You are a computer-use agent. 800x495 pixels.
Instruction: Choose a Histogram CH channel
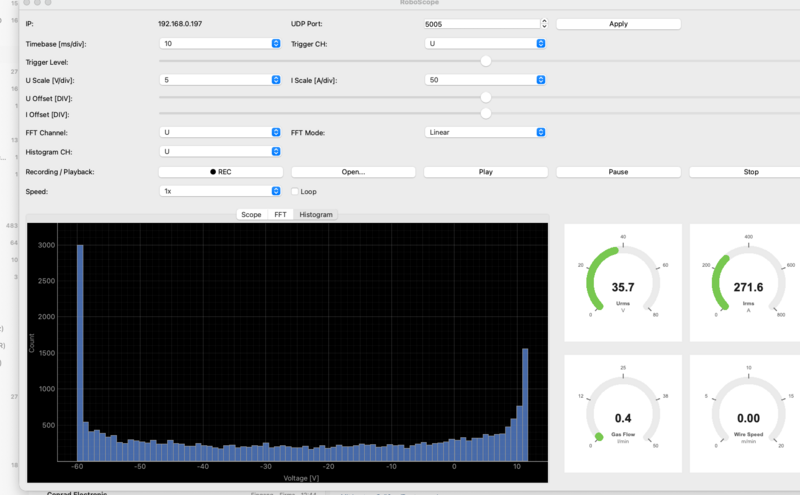[220, 152]
